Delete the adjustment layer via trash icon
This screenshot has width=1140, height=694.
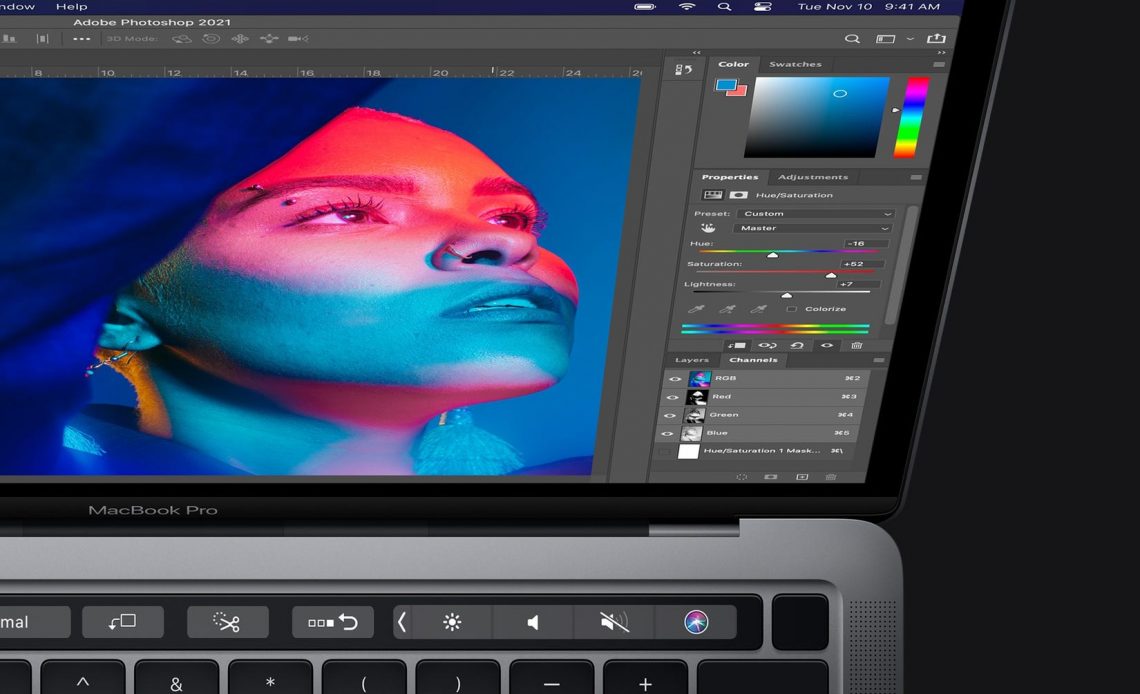(857, 345)
